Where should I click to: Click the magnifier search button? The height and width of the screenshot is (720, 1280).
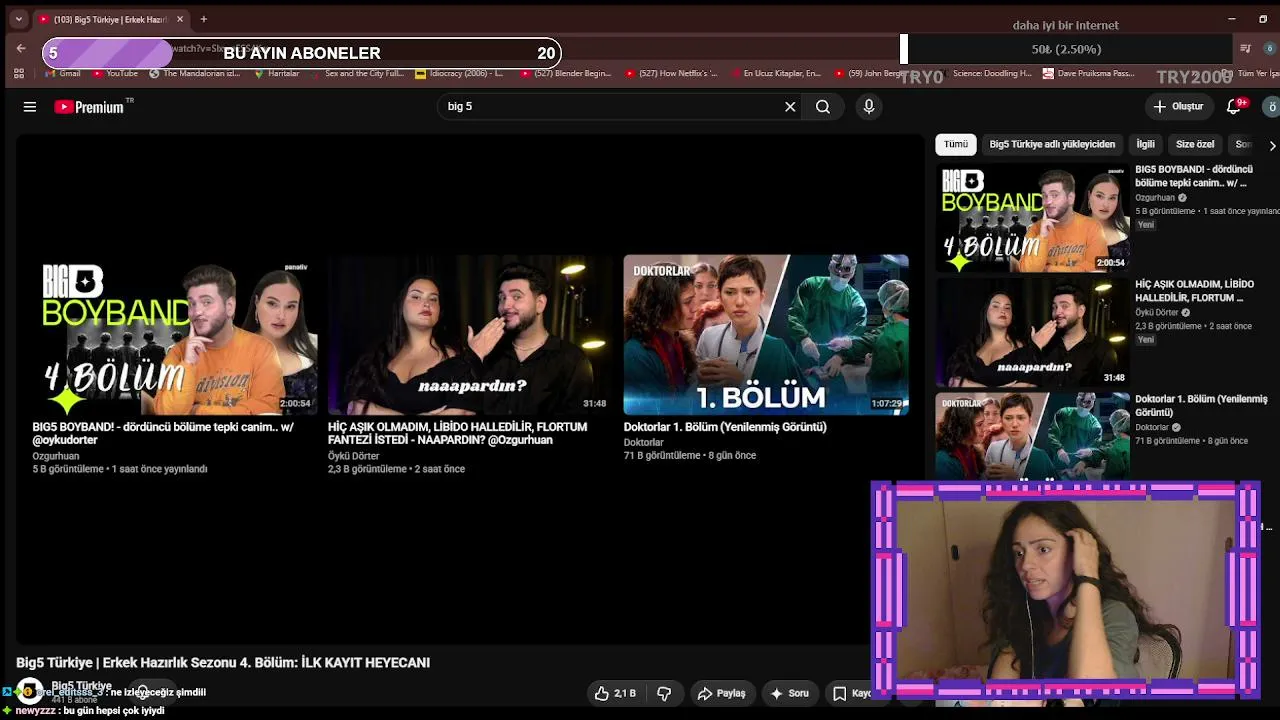coord(823,106)
